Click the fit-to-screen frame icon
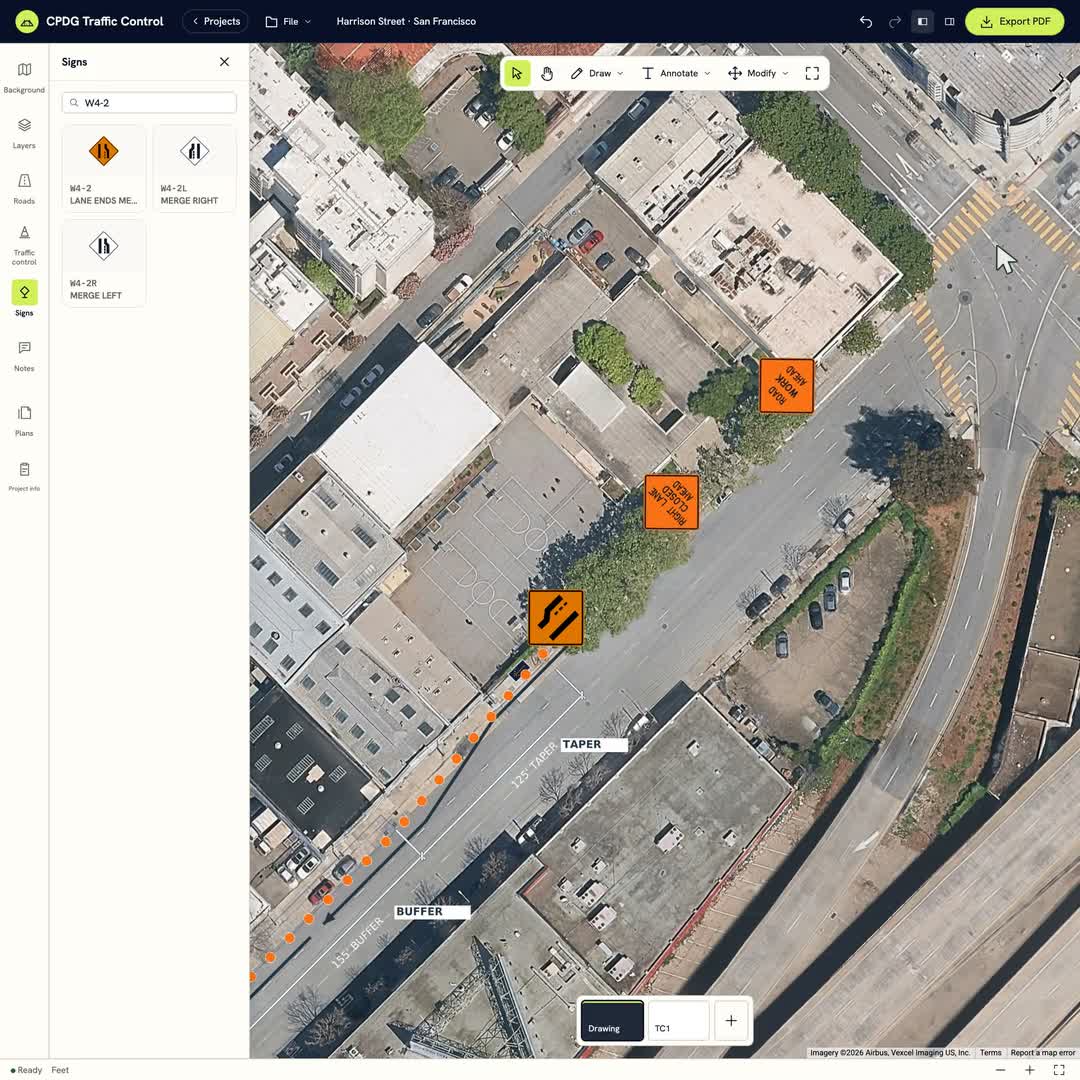 click(812, 74)
